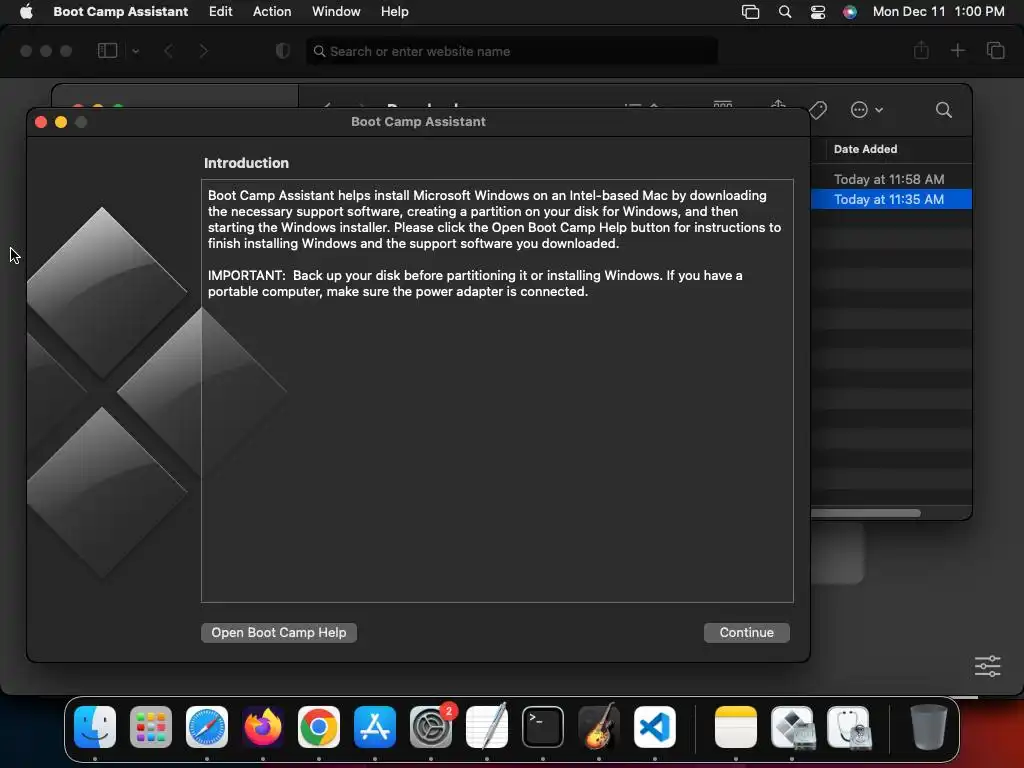The image size is (1024, 768).
Task: Open the Edit menu
Action: (220, 12)
